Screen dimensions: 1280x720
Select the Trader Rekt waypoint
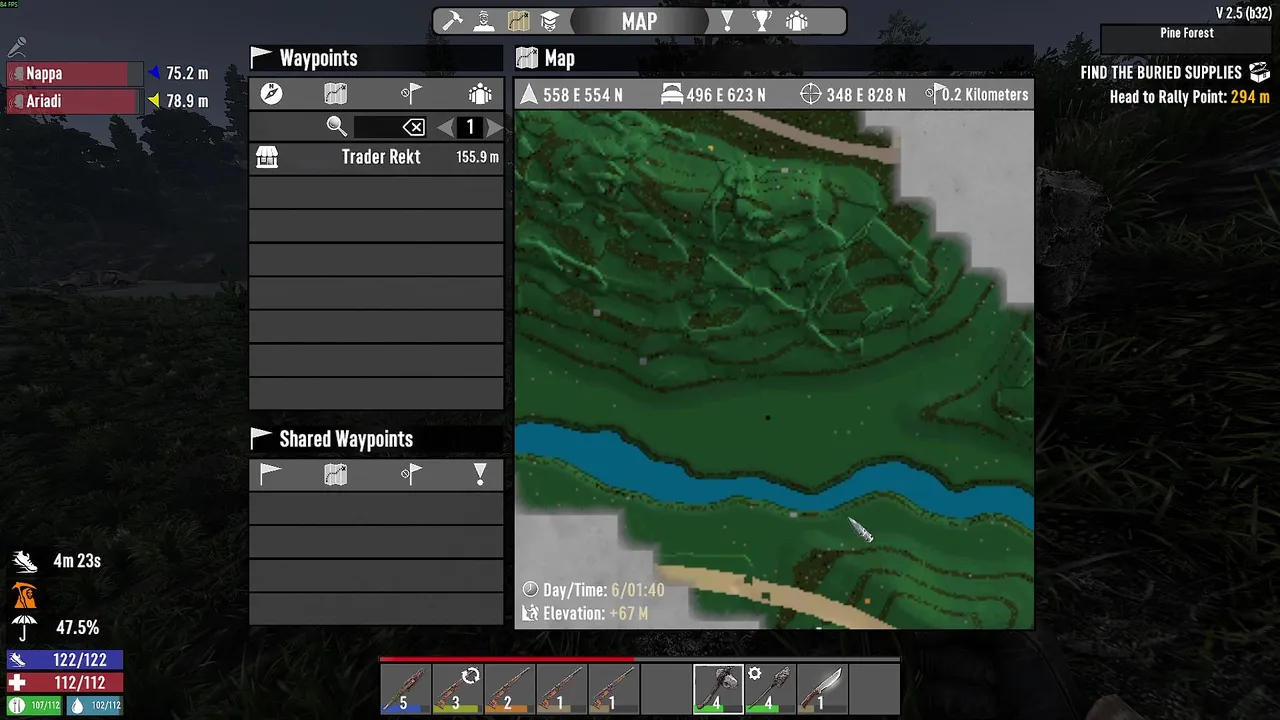point(376,157)
